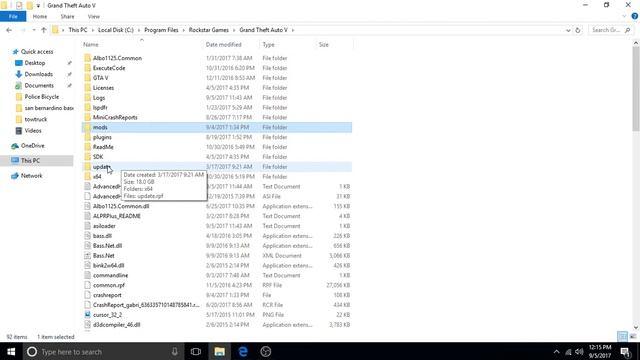
Task: Click the taskbar search box
Action: pos(103,351)
